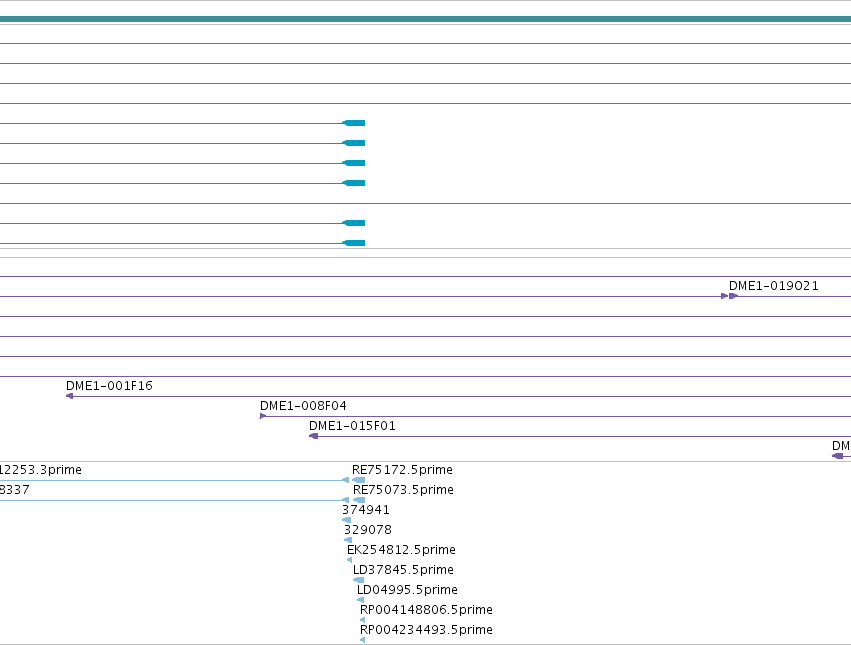Image resolution: width=851 pixels, height=645 pixels.
Task: Select the RE75073.5prime EST label
Action: tap(403, 490)
